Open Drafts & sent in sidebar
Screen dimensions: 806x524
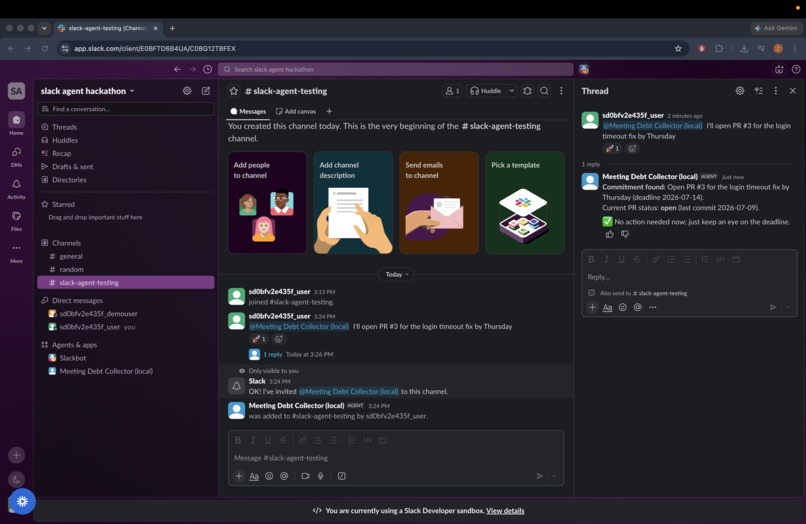coord(126,167)
